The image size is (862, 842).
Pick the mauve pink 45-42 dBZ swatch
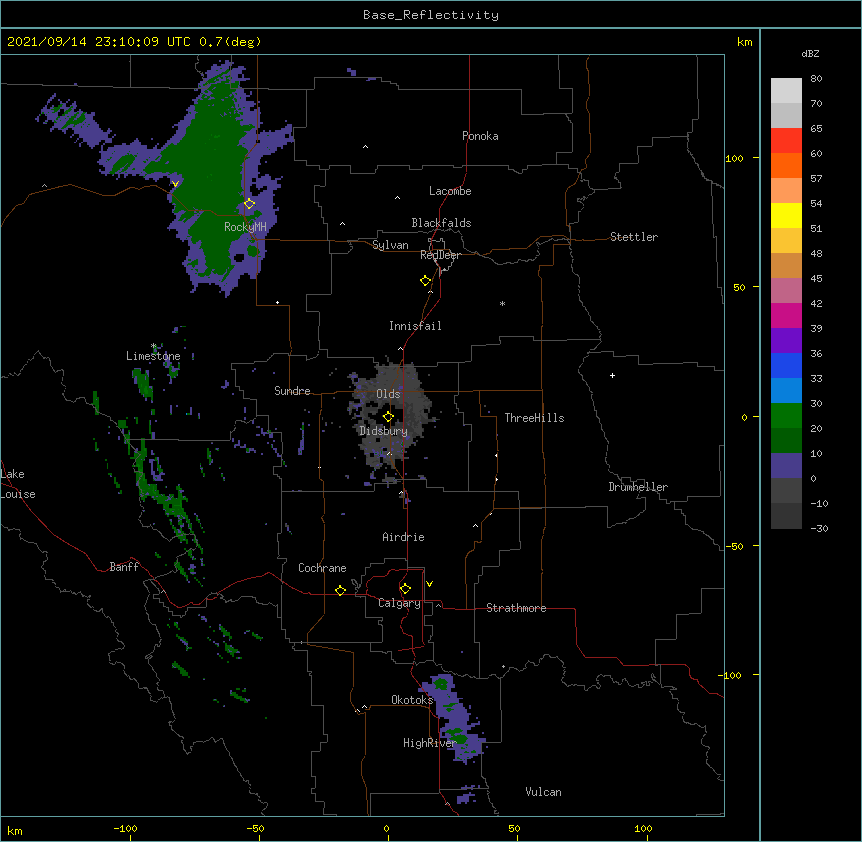pos(786,291)
